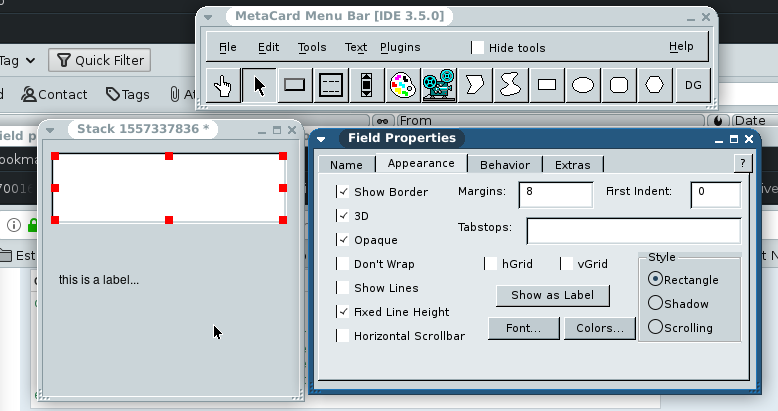778x411 pixels.
Task: Select the Player movie projector tool
Action: coord(439,85)
